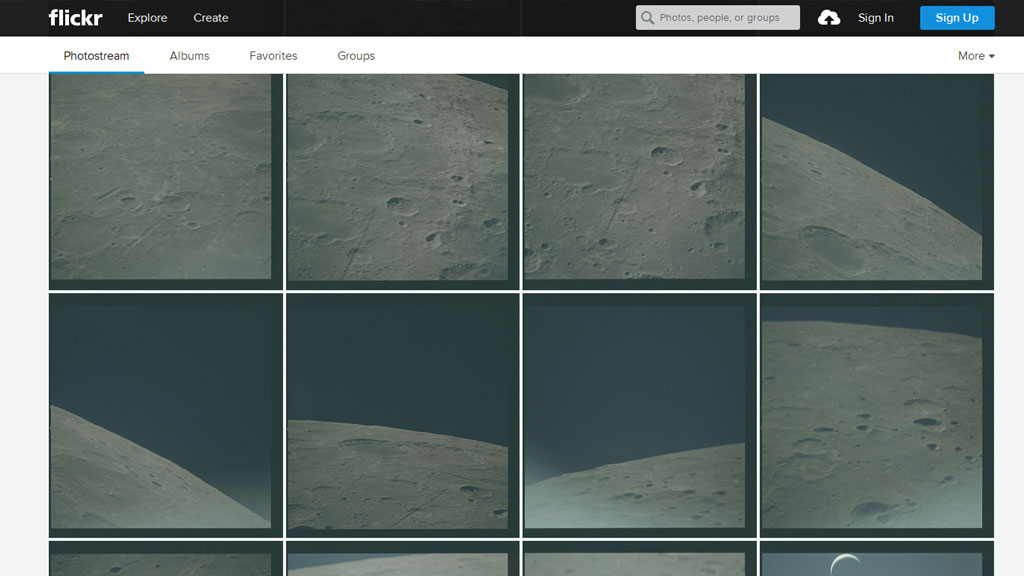1024x576 pixels.
Task: Click the Flickr logo
Action: click(x=75, y=18)
